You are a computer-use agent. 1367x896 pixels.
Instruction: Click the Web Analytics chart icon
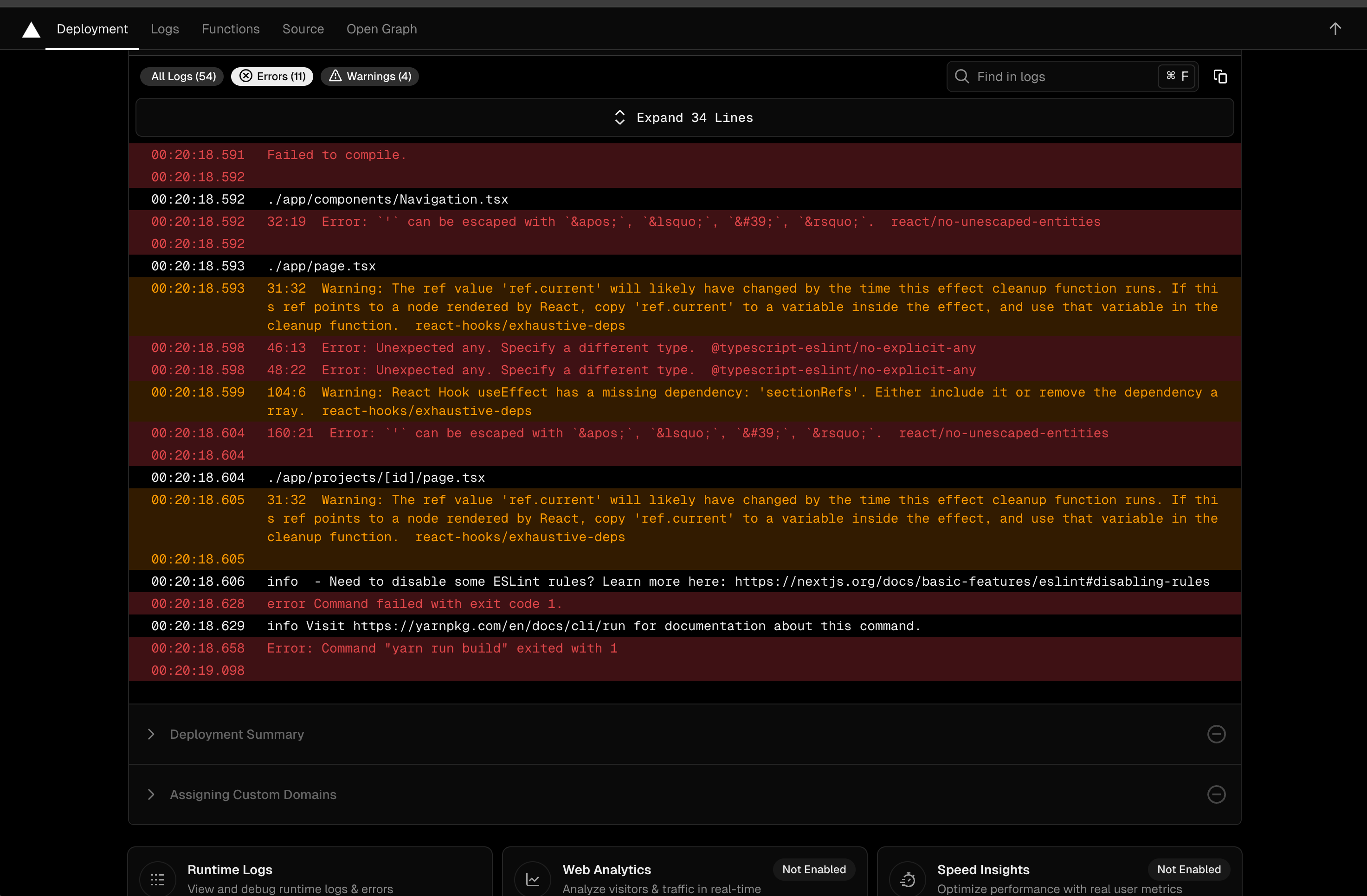pos(532,879)
